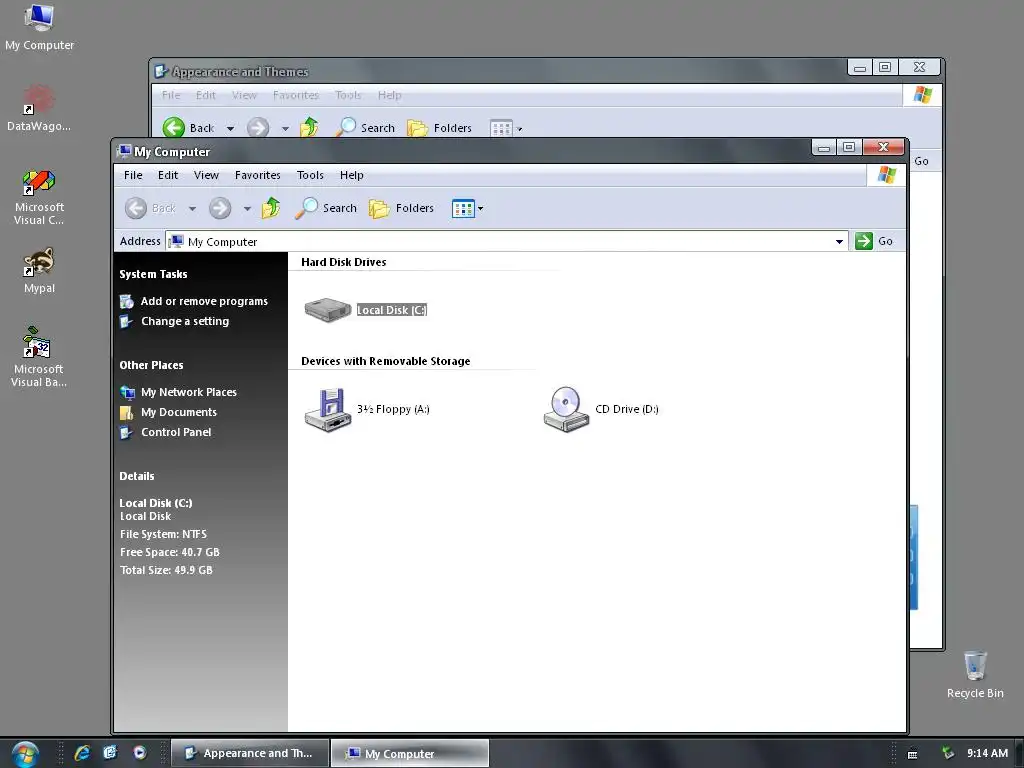Screen dimensions: 1024x768
Task: Open My Documents link in Other Places
Action: (179, 412)
